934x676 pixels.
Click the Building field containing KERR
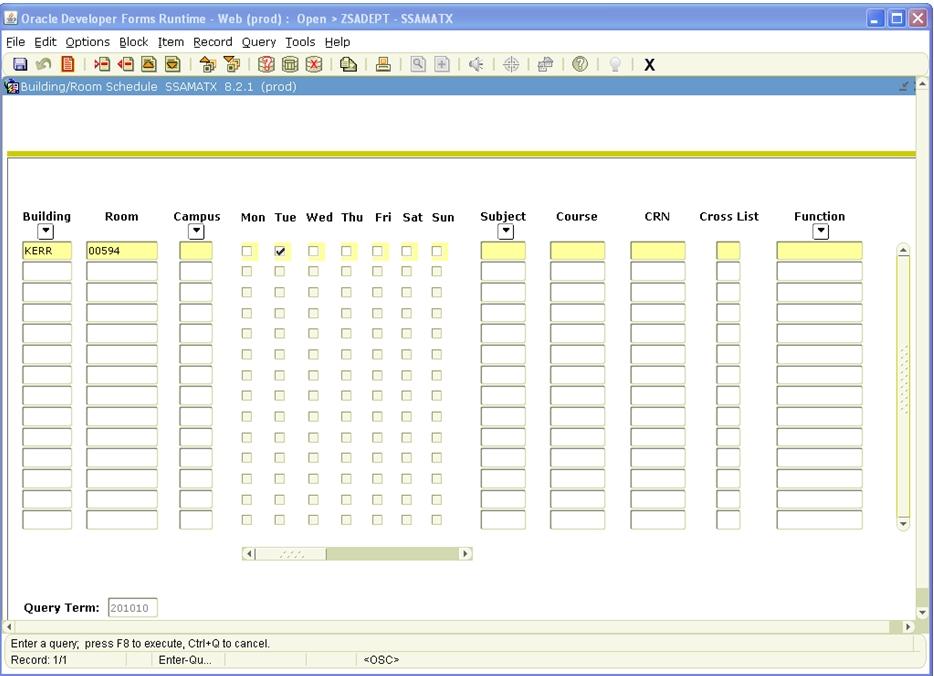47,251
